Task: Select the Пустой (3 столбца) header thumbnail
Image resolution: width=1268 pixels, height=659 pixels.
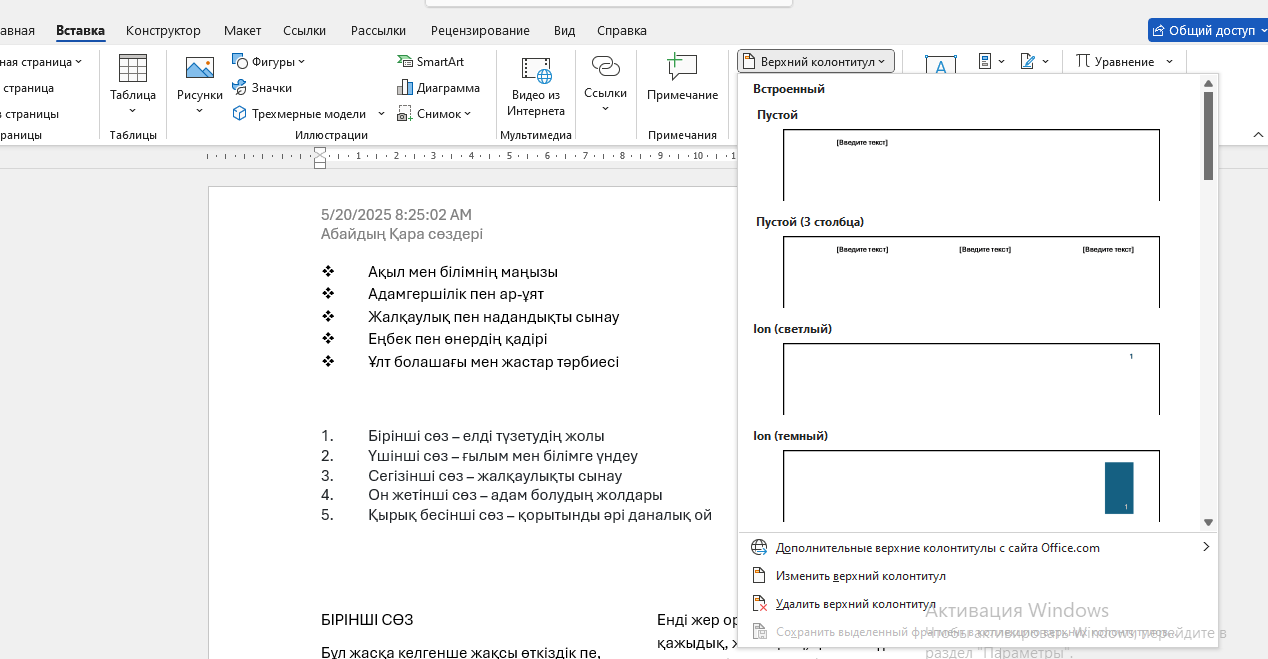Action: [971, 272]
